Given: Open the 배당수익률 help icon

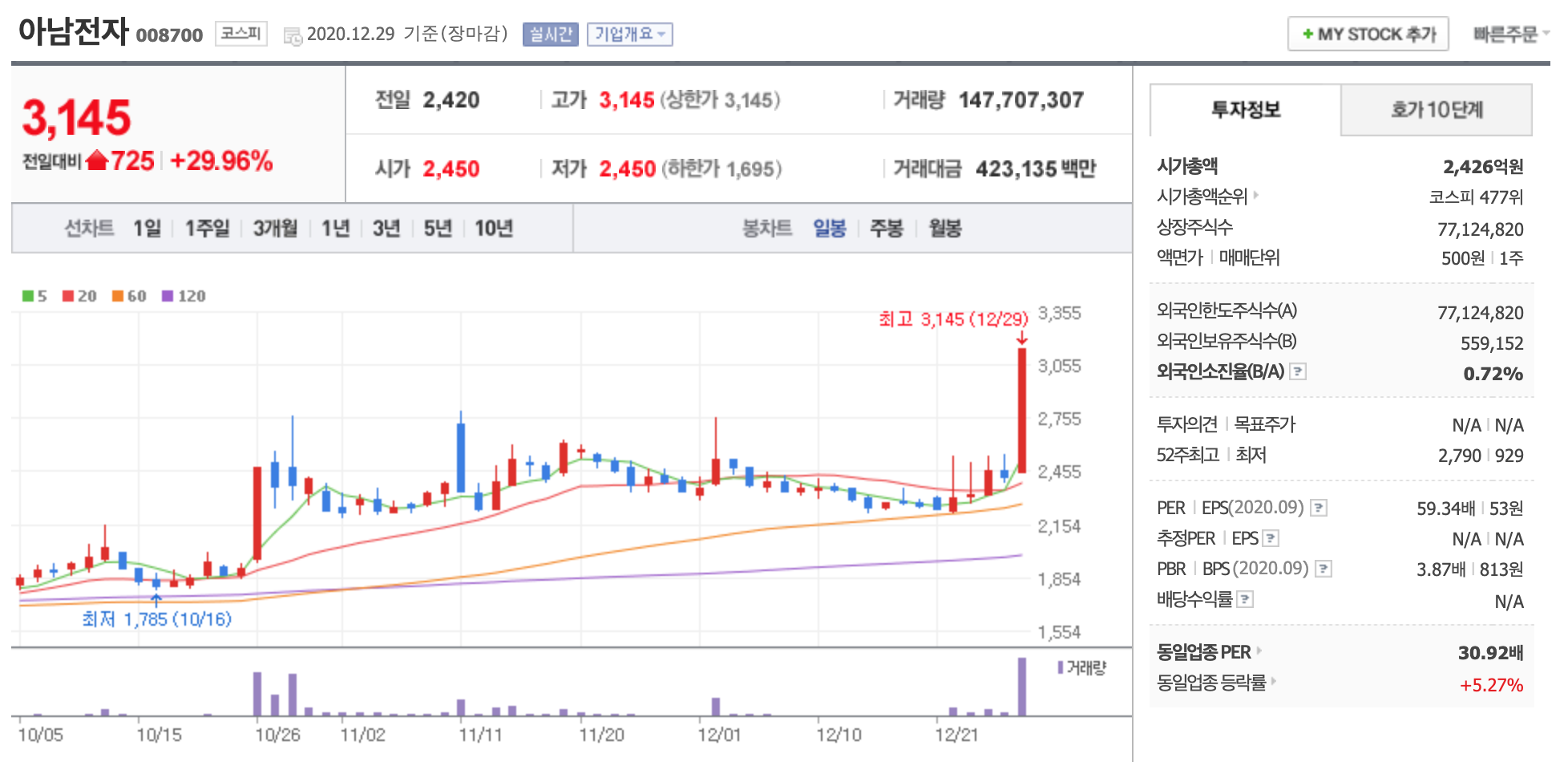Looking at the screenshot, I should click(1245, 599).
